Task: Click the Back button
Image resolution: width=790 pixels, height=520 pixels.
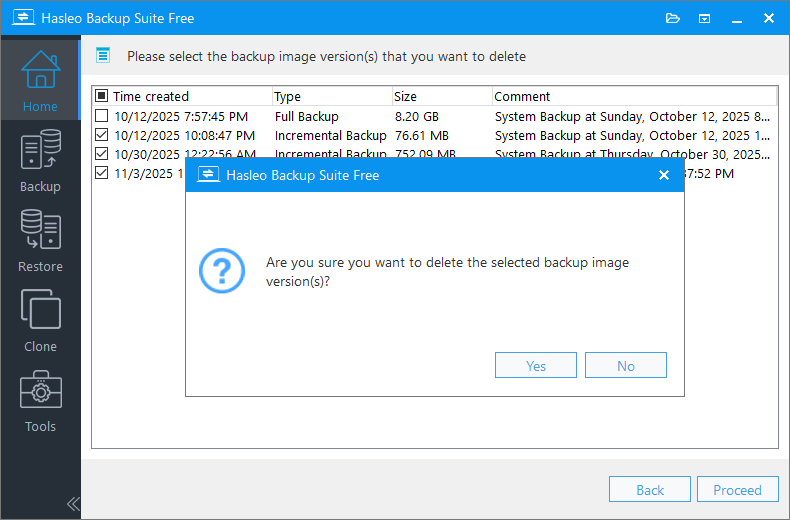Action: point(649,489)
